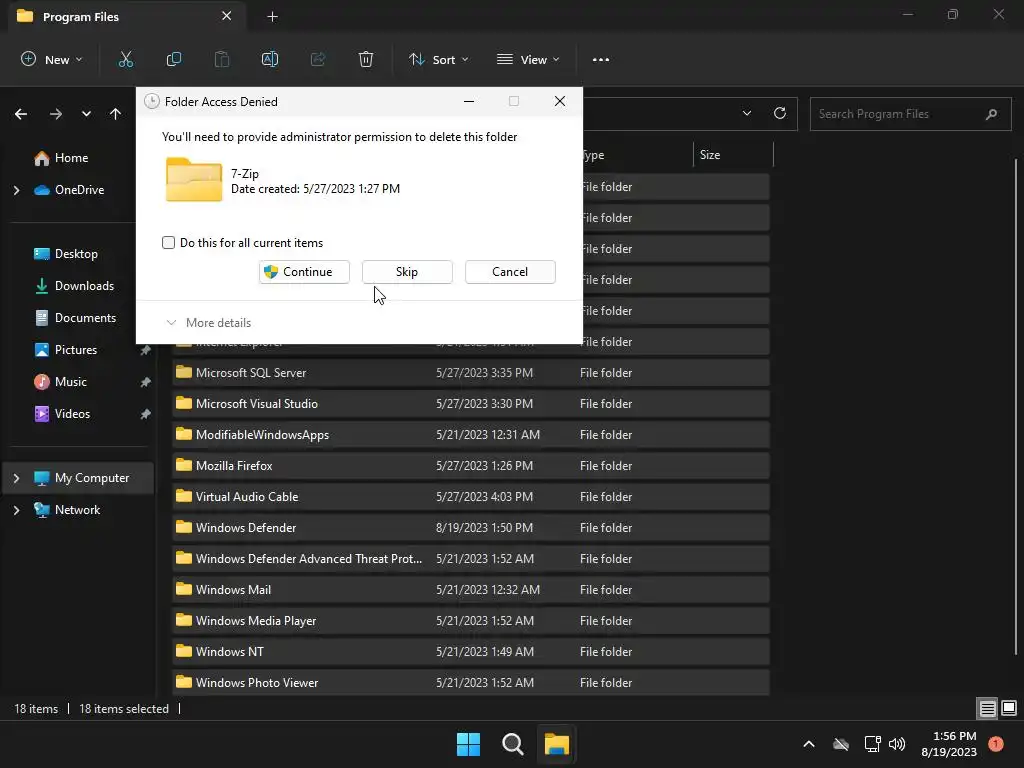Minimize the Folder Access Denied dialog
This screenshot has width=1024, height=768.
[469, 101]
